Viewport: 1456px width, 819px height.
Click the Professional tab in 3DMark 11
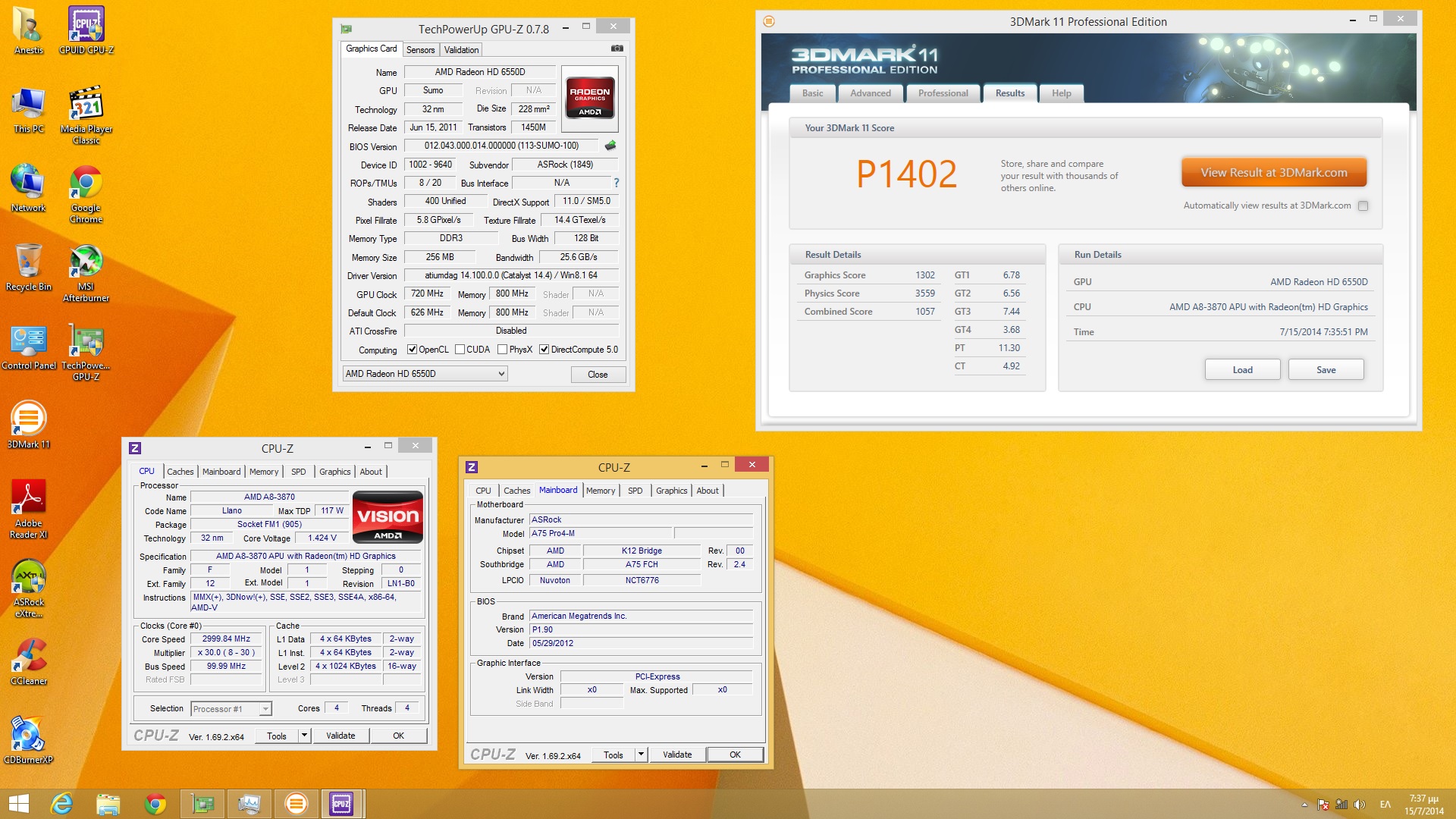[x=943, y=93]
